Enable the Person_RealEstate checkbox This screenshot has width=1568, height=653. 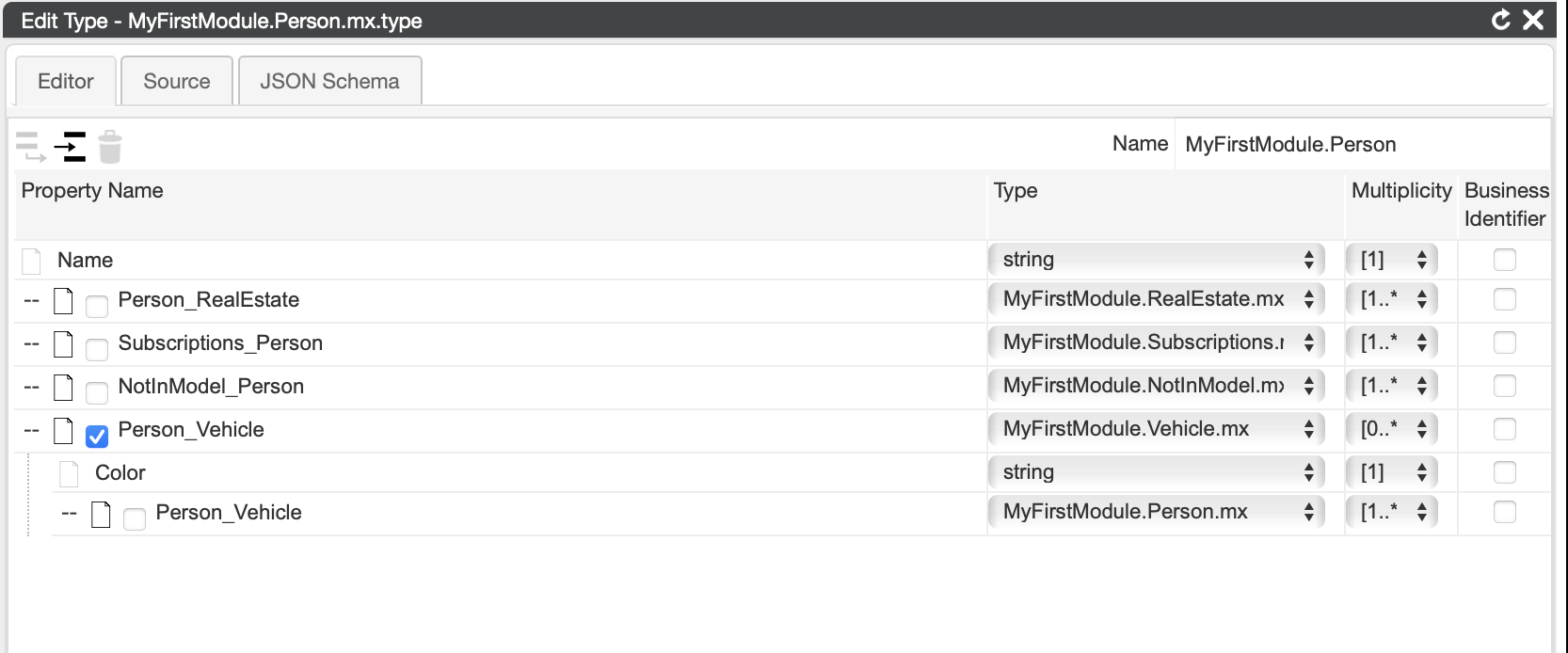click(x=97, y=306)
